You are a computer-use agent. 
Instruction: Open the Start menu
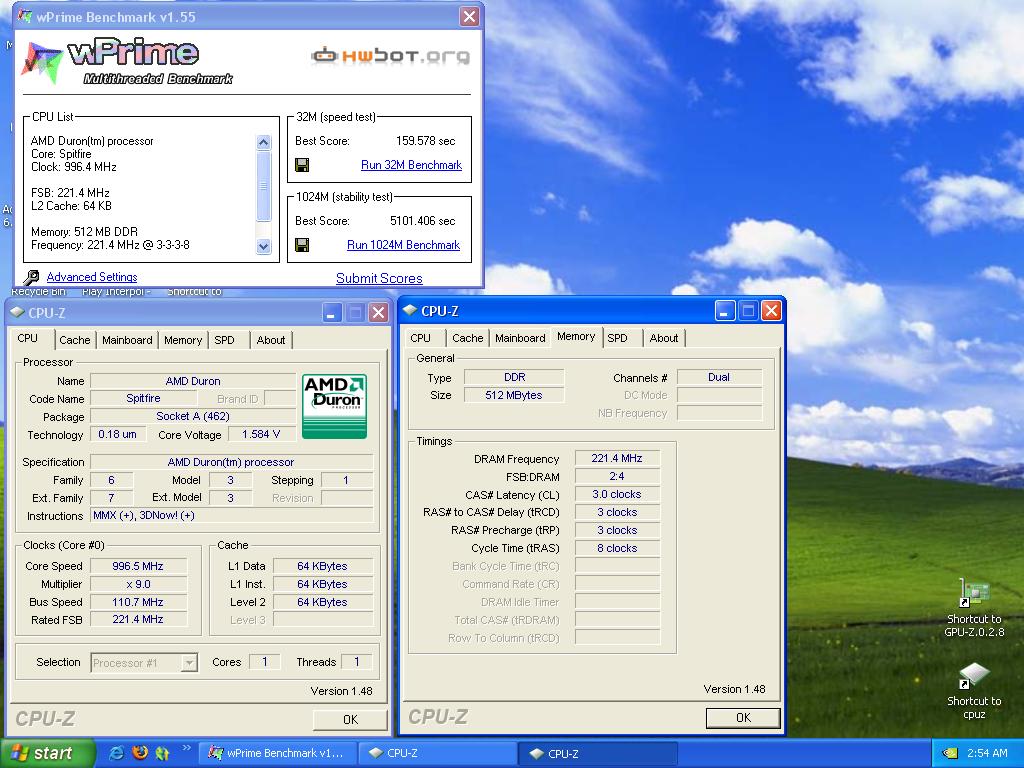[47, 753]
